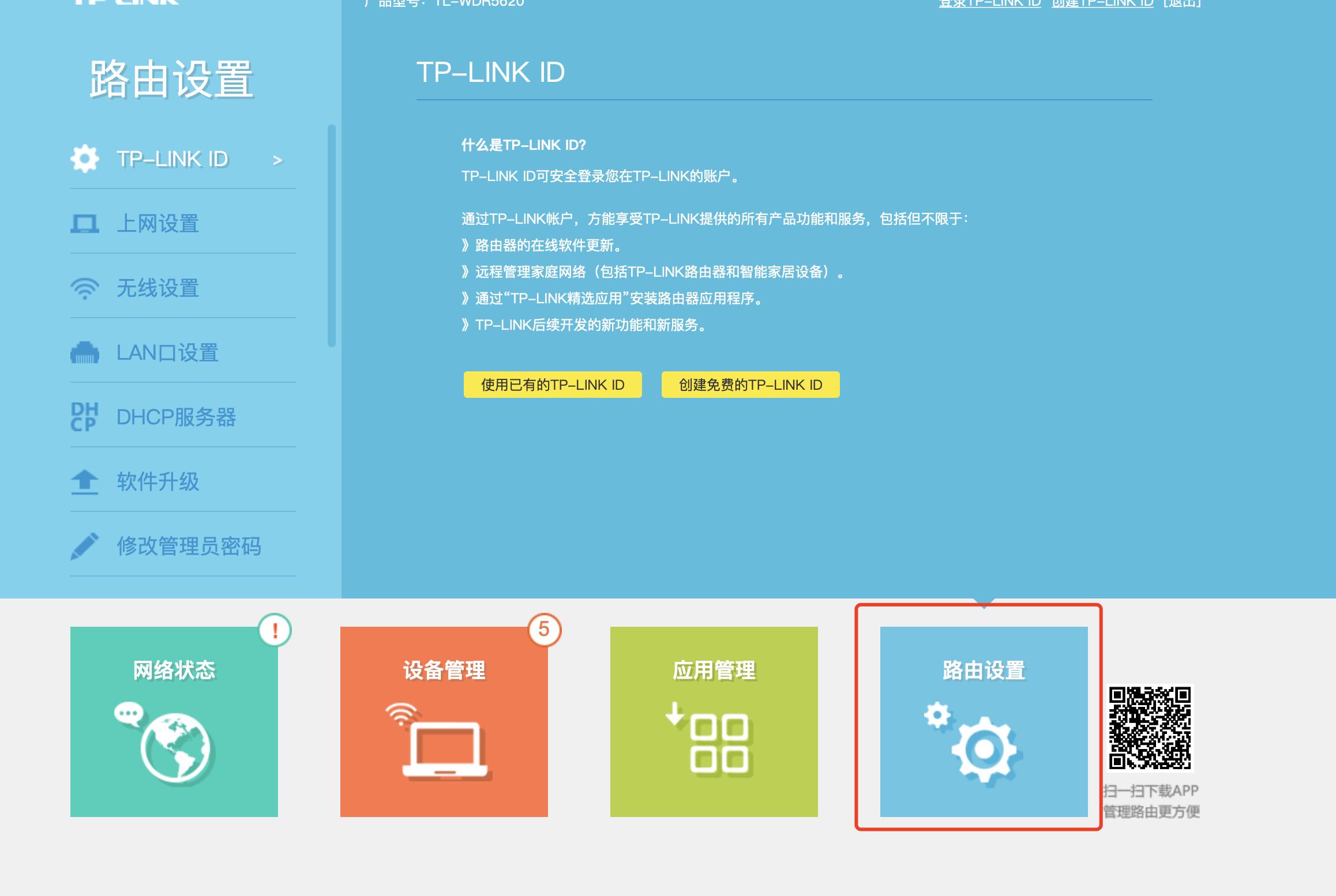Image resolution: width=1336 pixels, height=896 pixels.
Task: Click the wireless icon beside 无线设置
Action: 85,288
